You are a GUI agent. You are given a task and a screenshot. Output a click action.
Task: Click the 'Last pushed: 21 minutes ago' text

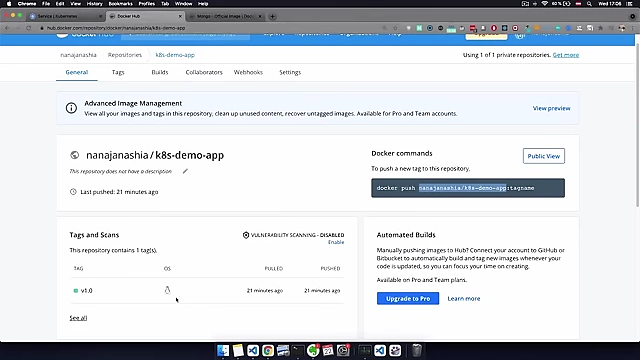click(119, 191)
